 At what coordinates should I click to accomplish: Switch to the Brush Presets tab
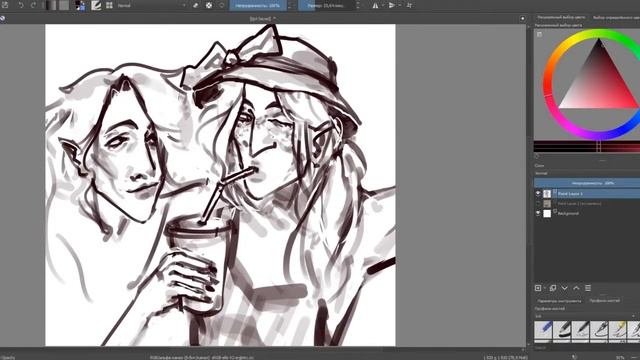coord(604,300)
